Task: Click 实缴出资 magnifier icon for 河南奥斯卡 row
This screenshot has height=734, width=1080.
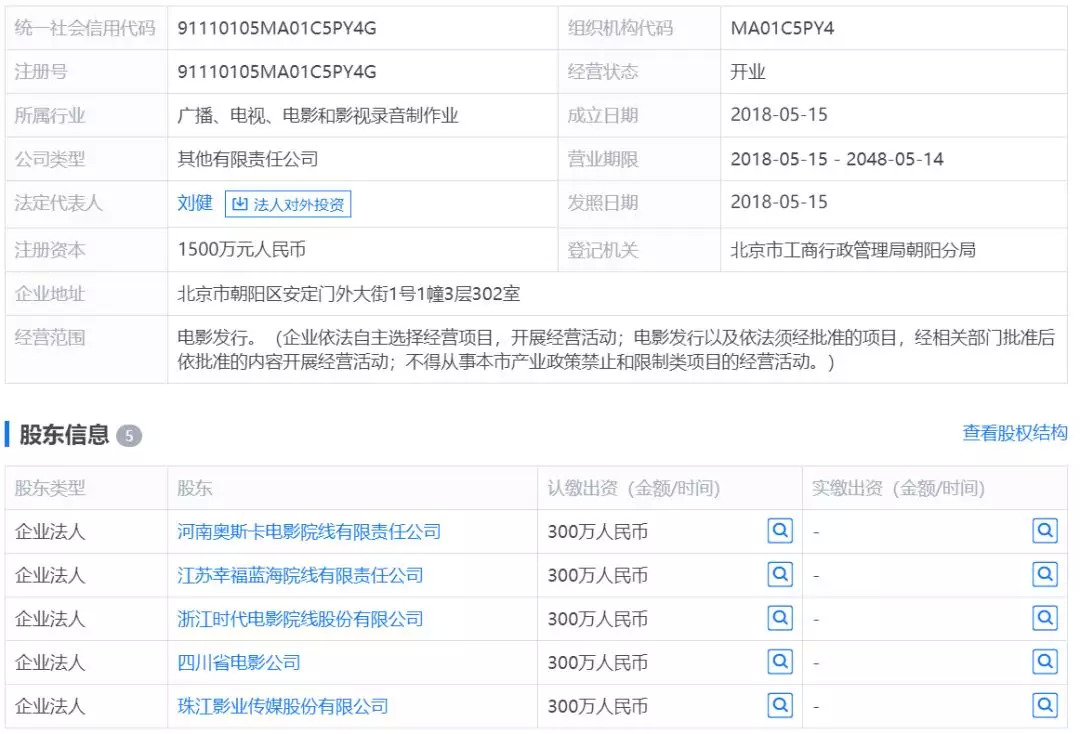Action: click(x=1045, y=531)
